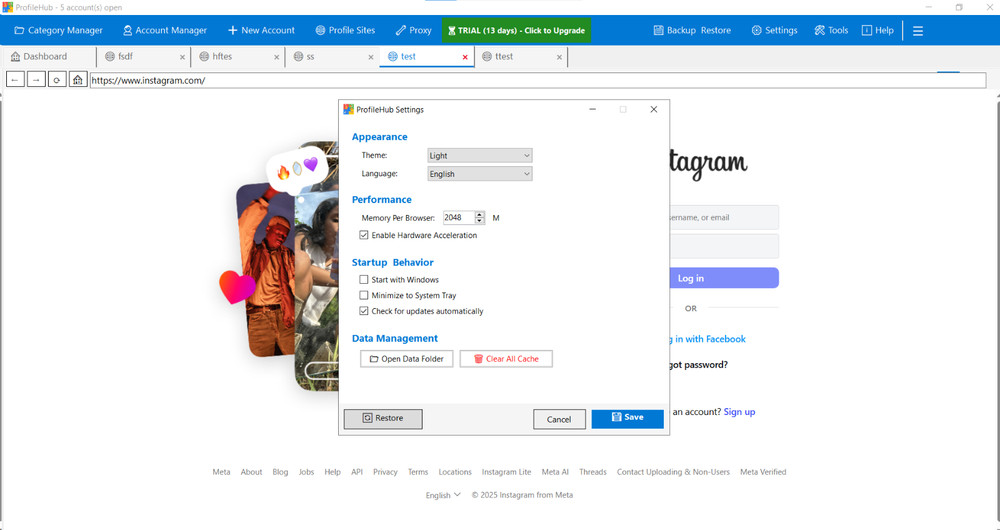Viewport: 1000px width, 530px height.
Task: Click the username or email field
Action: (x=724, y=217)
